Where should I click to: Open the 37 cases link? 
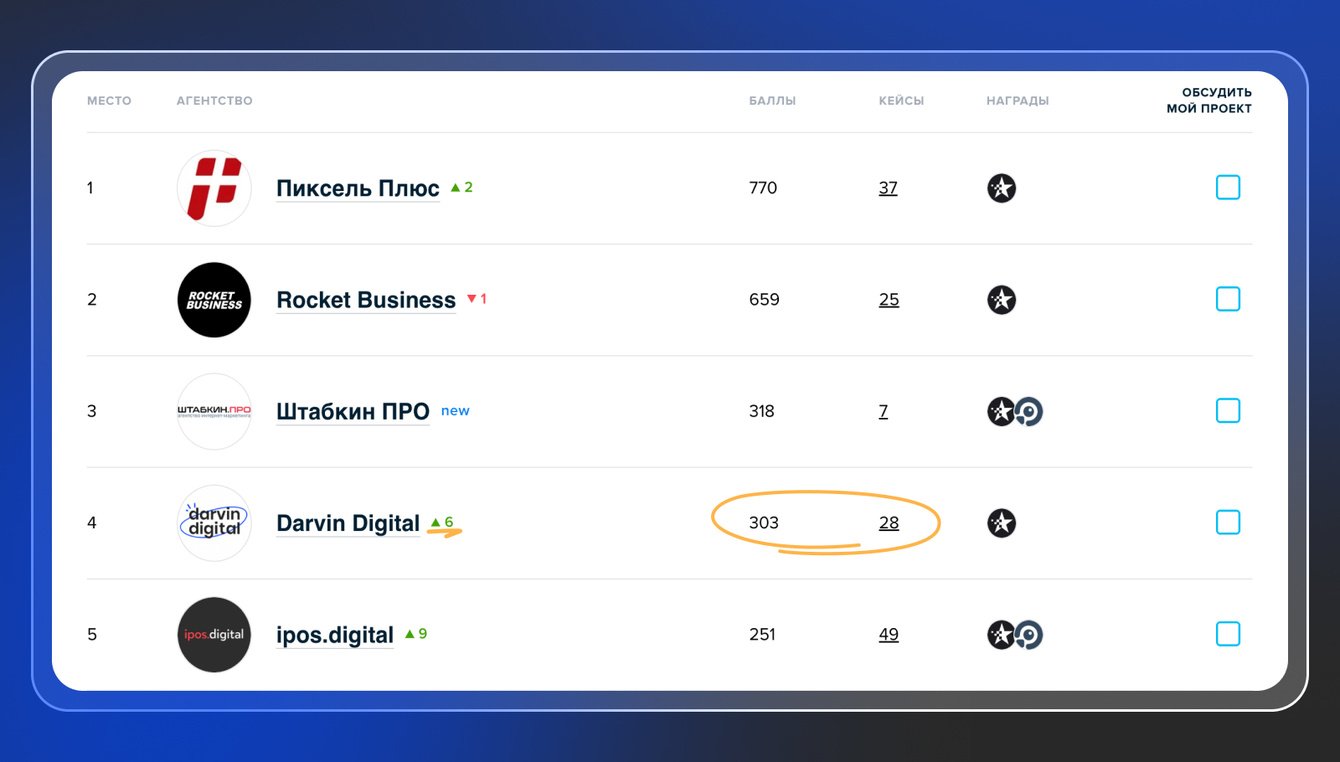click(x=888, y=188)
